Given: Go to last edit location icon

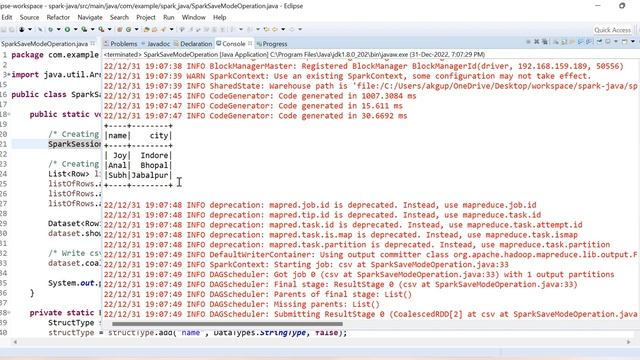Looking at the screenshot, I should pos(266,29).
